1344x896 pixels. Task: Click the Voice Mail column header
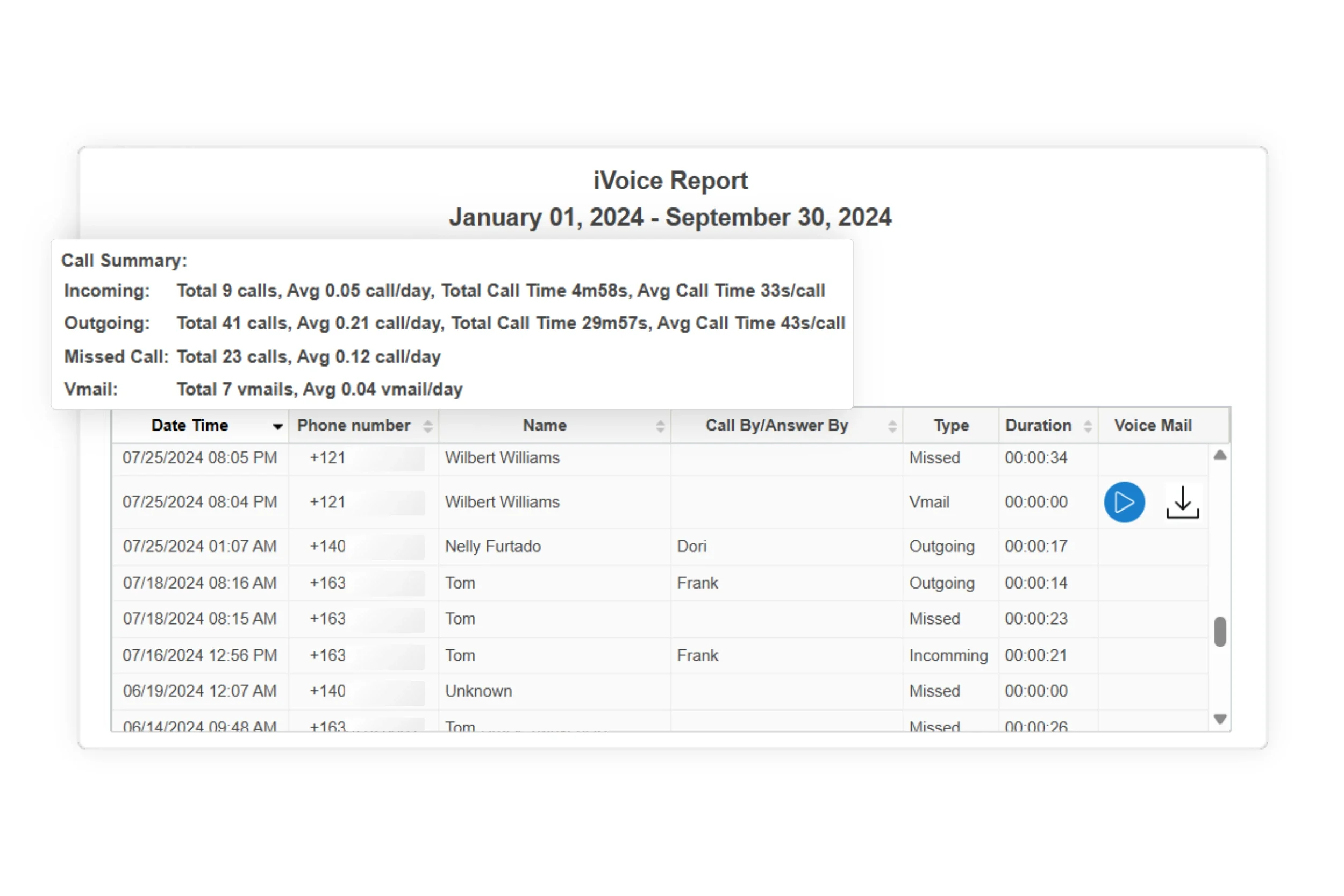click(x=1153, y=425)
